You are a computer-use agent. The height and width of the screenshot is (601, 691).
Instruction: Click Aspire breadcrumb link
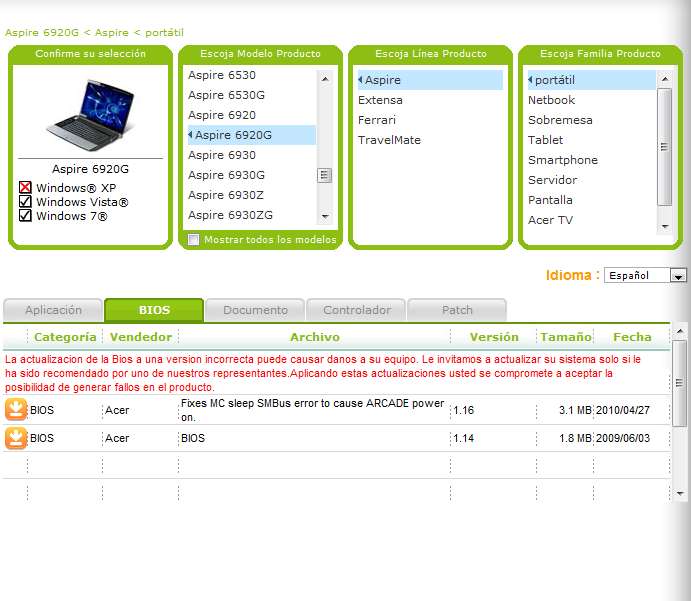pos(112,33)
